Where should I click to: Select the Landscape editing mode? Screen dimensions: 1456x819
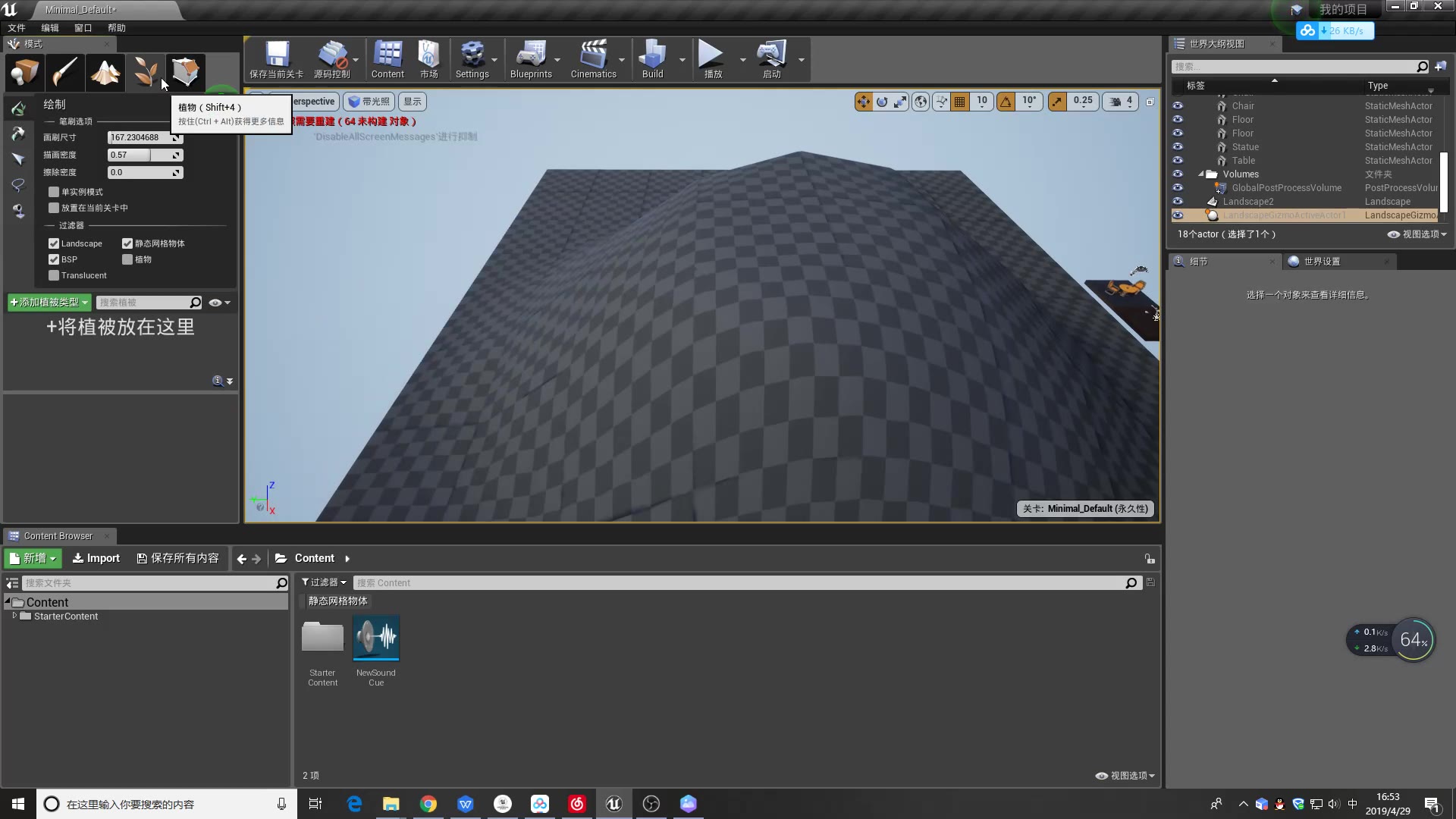[105, 72]
